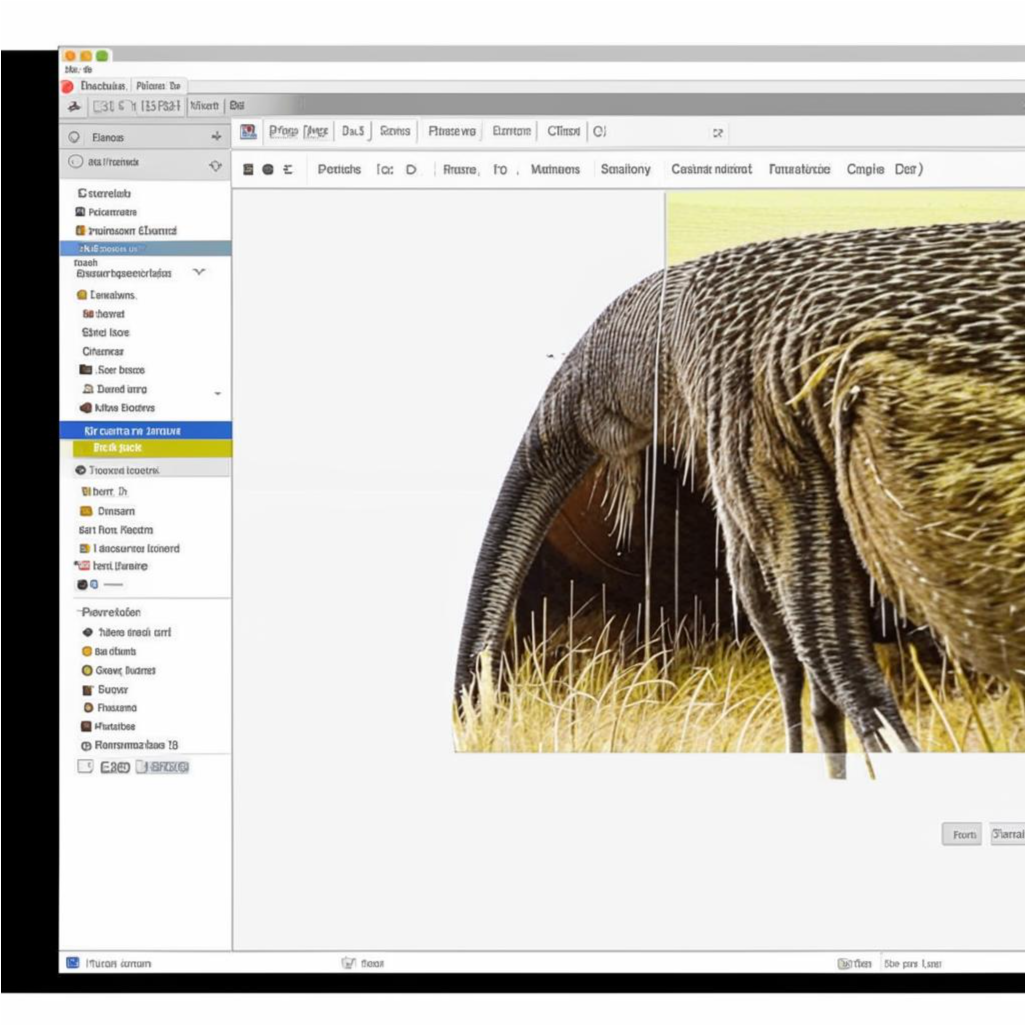Click the brown icon beside Kitas Eiodtvs

pos(86,408)
